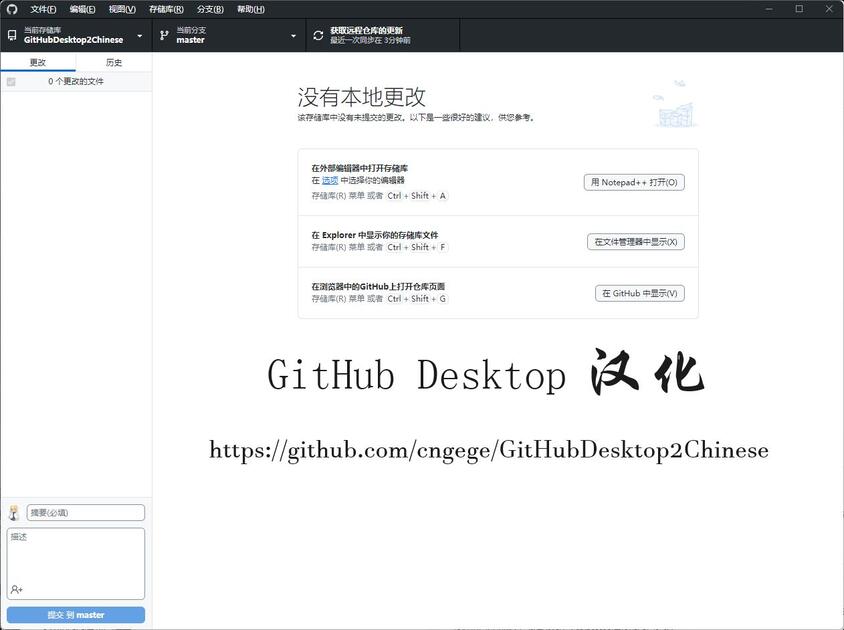Open the 文件(F) menu
The image size is (844, 630).
pos(43,9)
